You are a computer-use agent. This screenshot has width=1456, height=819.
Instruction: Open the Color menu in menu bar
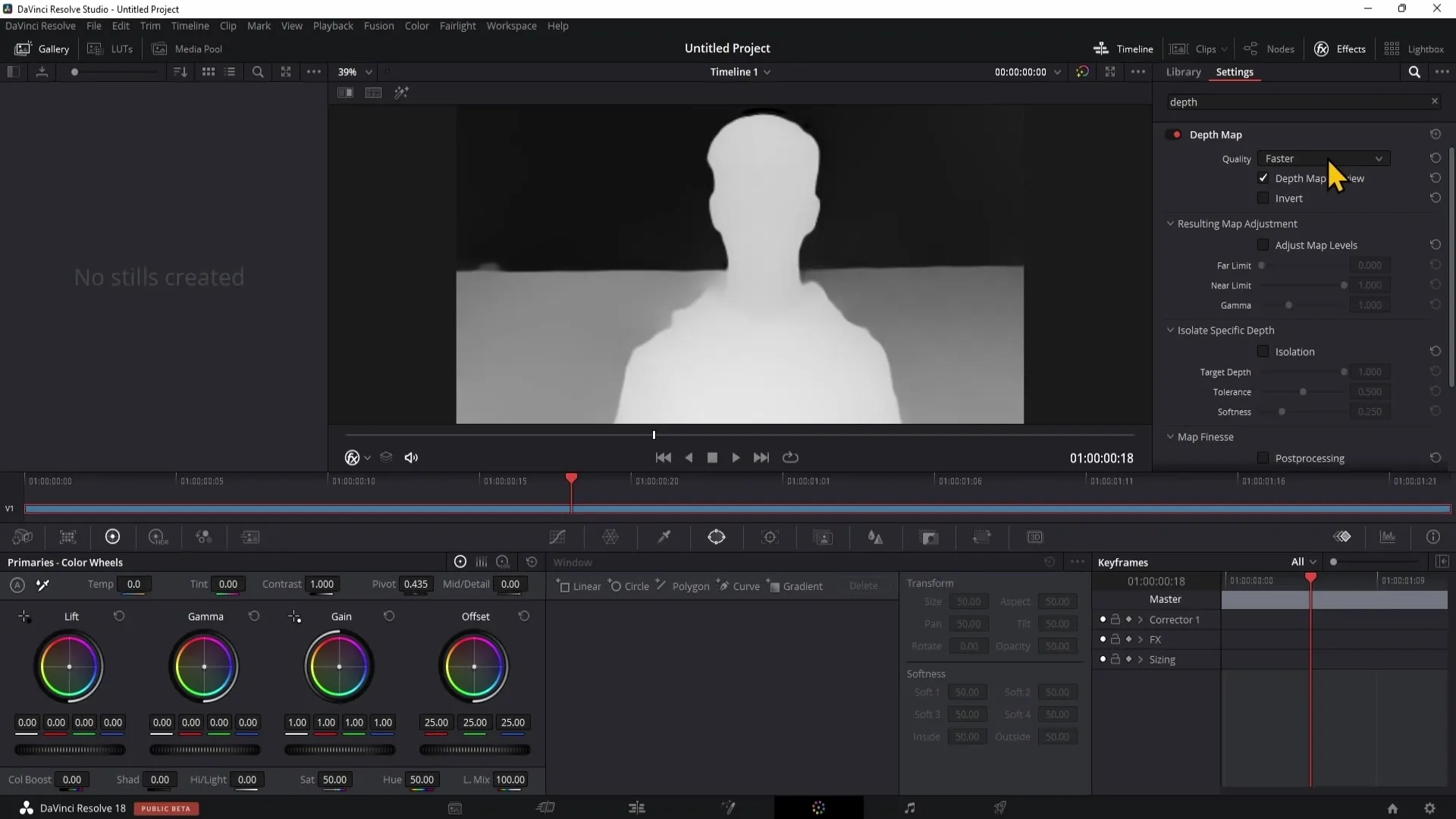point(417,26)
